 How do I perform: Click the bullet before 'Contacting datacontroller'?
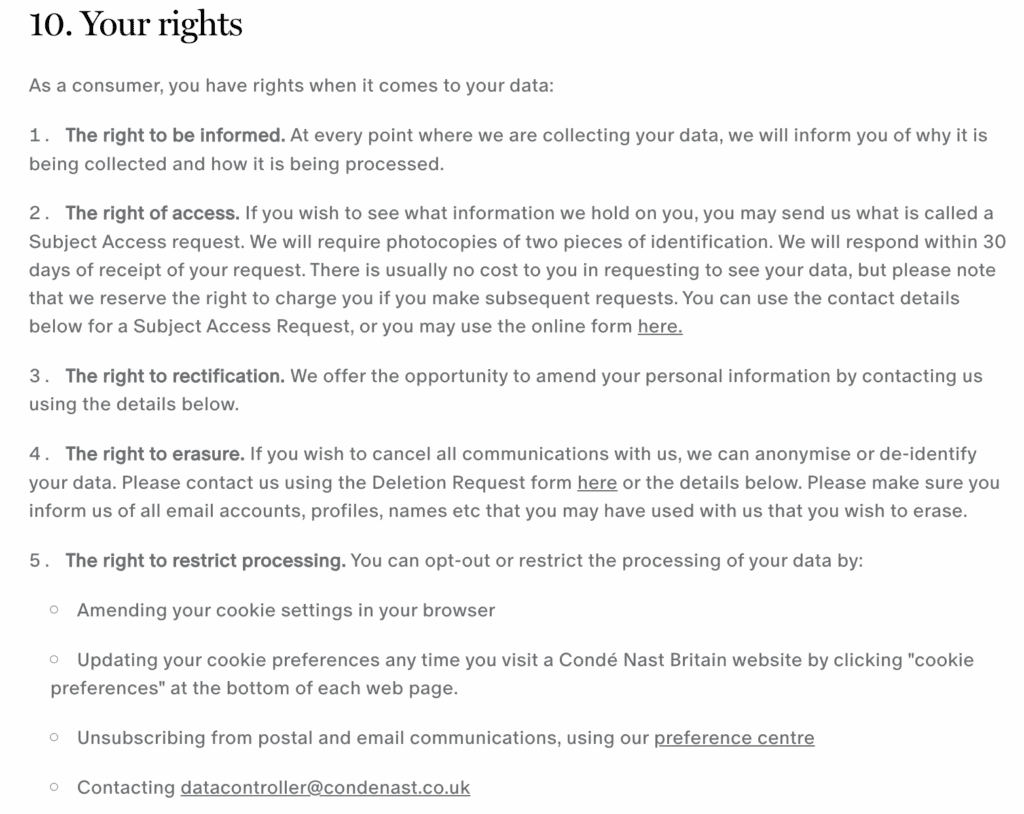54,787
